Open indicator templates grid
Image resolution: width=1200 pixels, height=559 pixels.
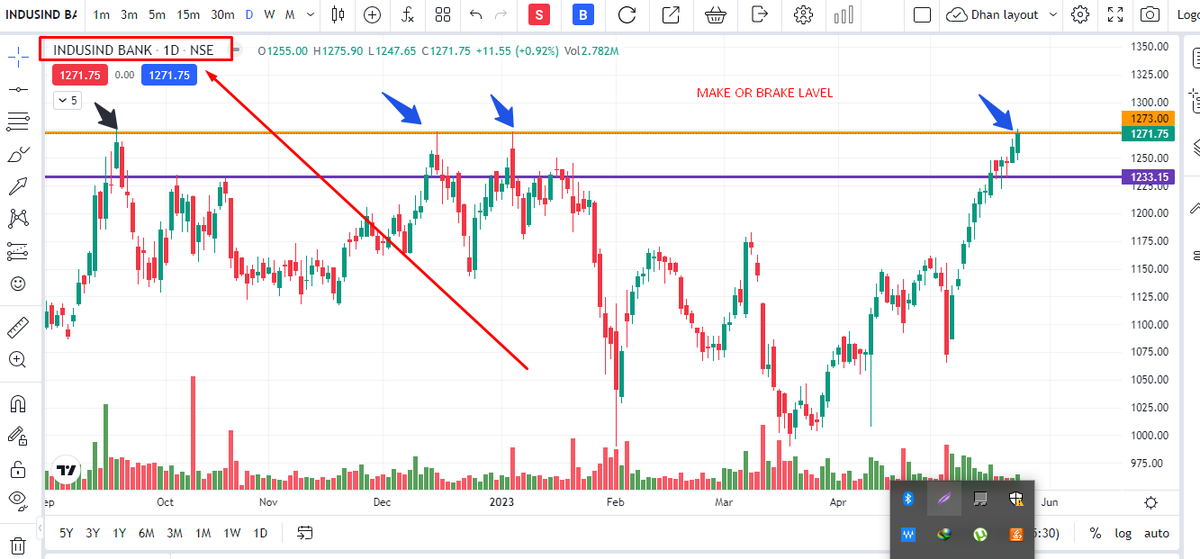click(x=443, y=15)
